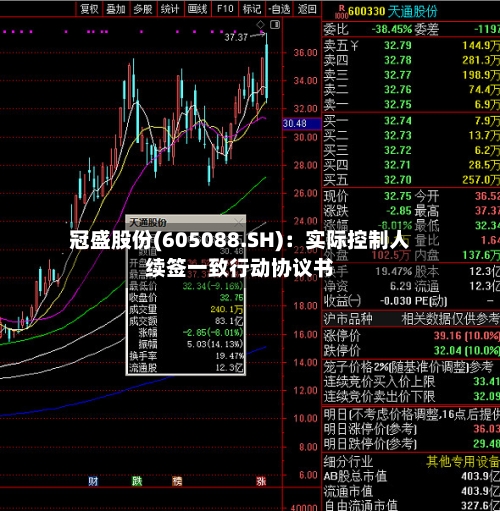
Task: Click the orange 榜 event marker under the chart
Action: [x=177, y=481]
